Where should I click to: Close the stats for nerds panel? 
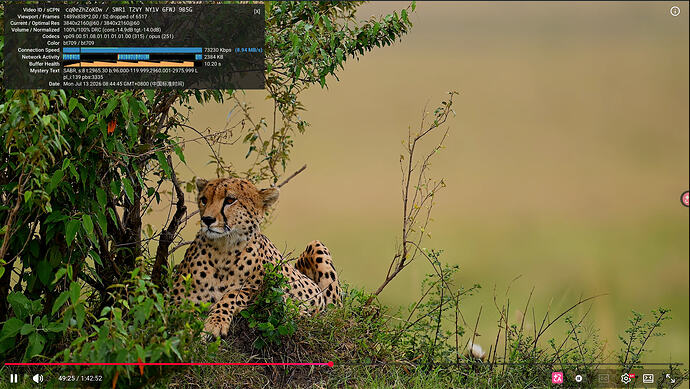click(x=257, y=11)
